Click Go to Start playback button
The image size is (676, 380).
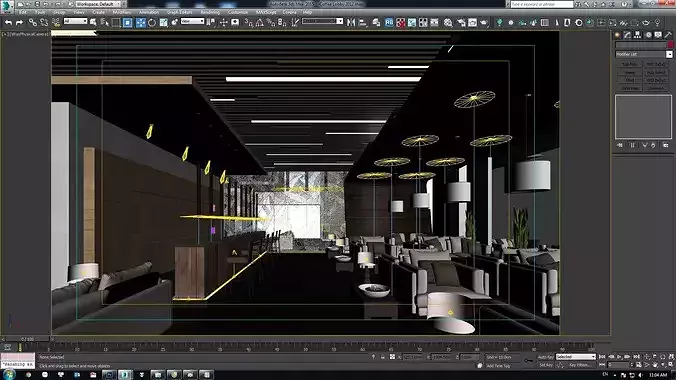[602, 357]
